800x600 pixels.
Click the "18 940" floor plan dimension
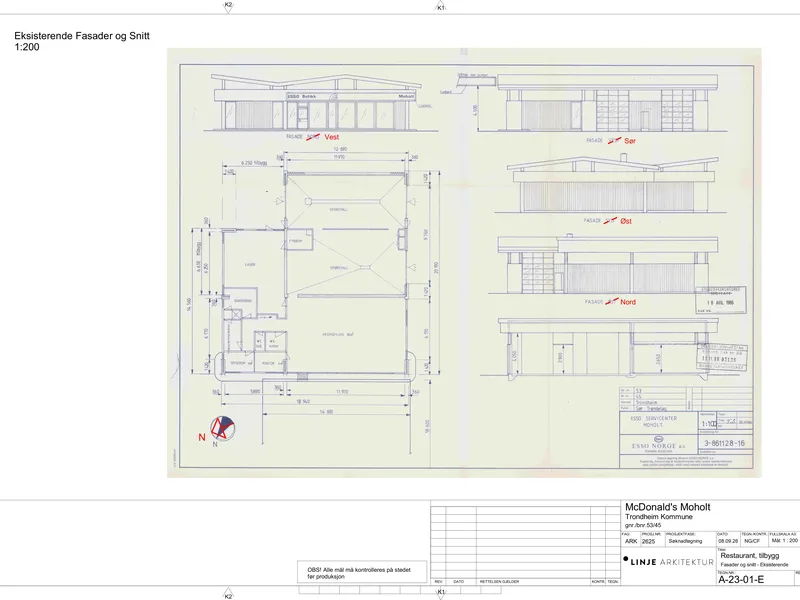pos(303,402)
